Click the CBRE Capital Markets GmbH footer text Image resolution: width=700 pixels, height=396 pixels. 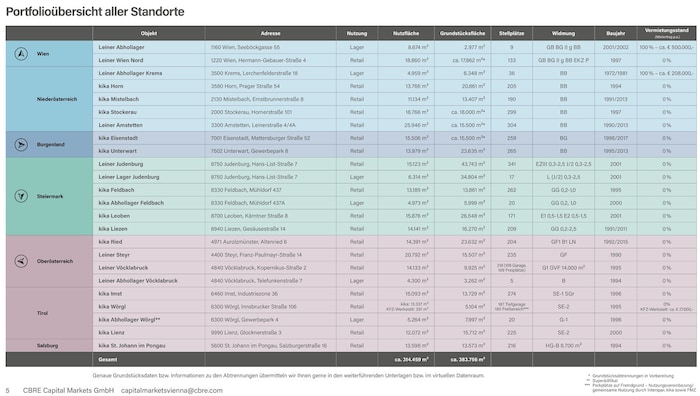(x=68, y=390)
